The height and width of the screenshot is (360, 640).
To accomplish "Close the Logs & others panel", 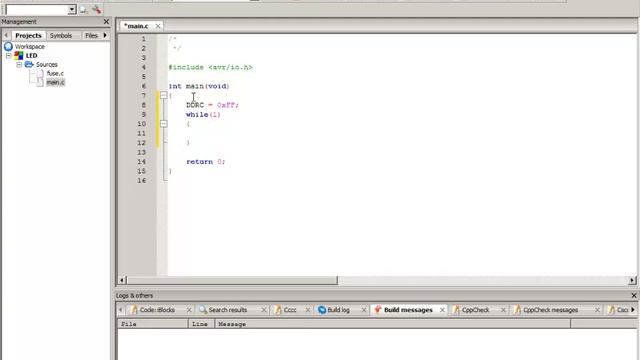I will (x=634, y=295).
